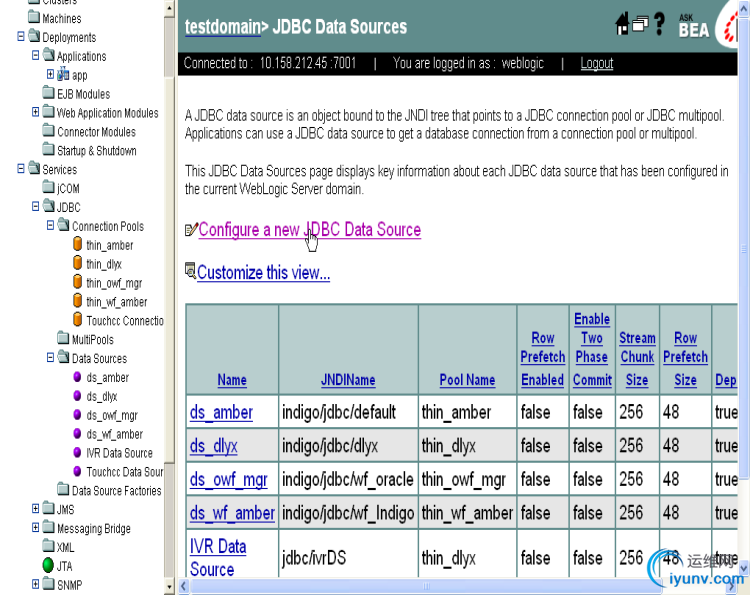Click the tree pane scroll down arrow

169,586
